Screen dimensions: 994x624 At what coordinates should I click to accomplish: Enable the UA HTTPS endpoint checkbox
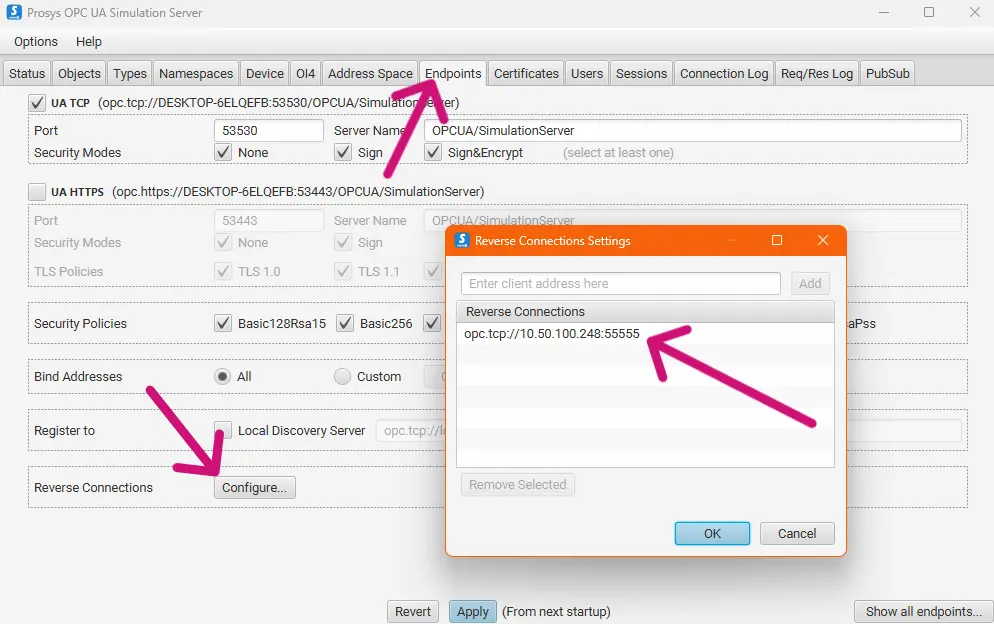(37, 192)
